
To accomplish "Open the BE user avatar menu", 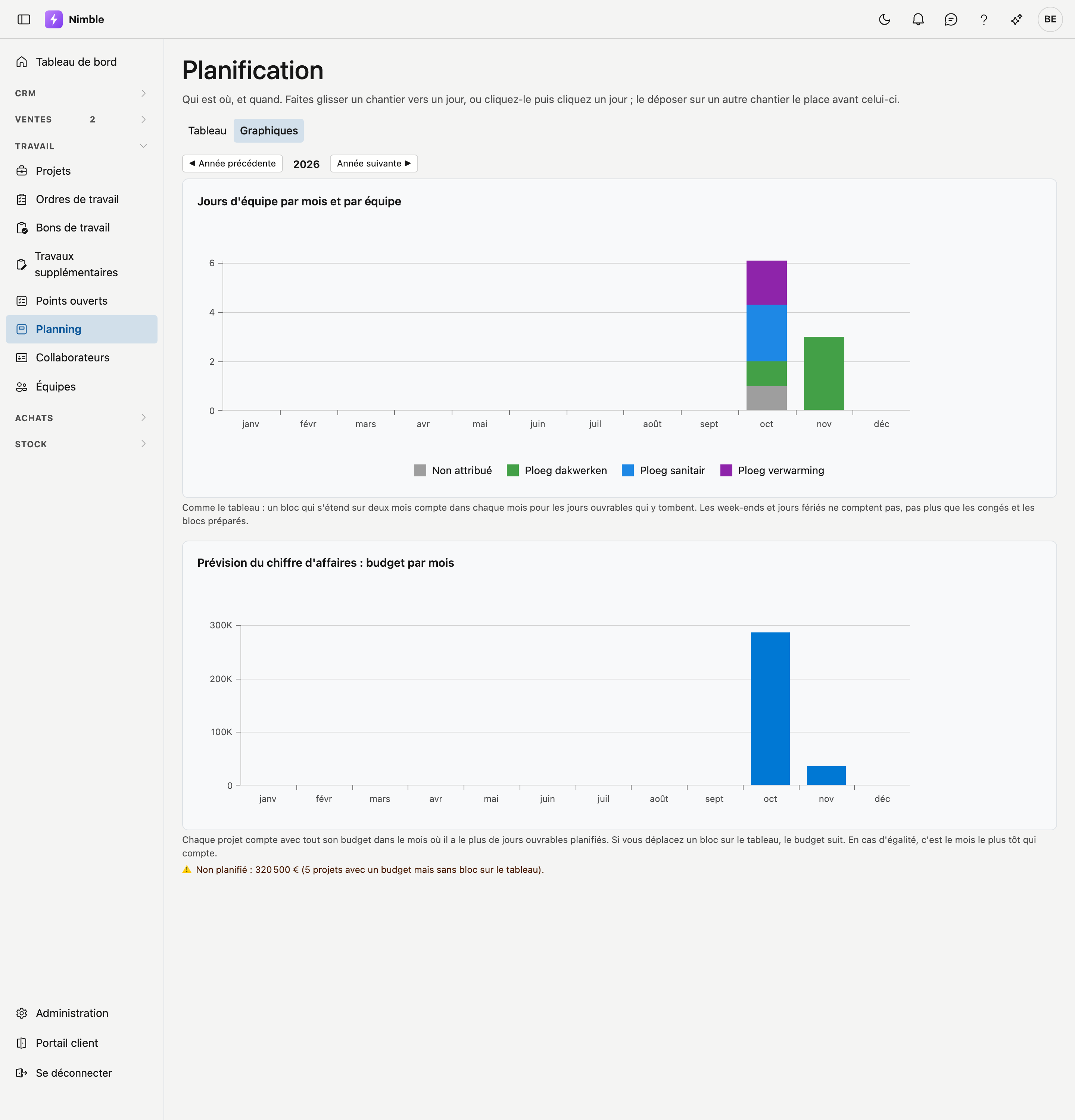I will pos(1050,19).
